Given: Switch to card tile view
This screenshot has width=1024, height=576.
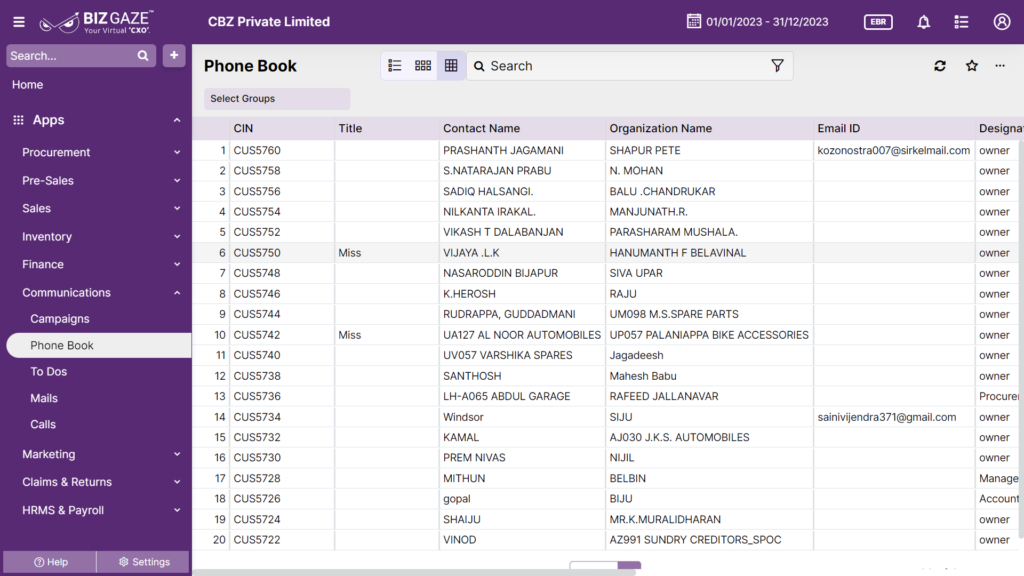Looking at the screenshot, I should click(423, 66).
